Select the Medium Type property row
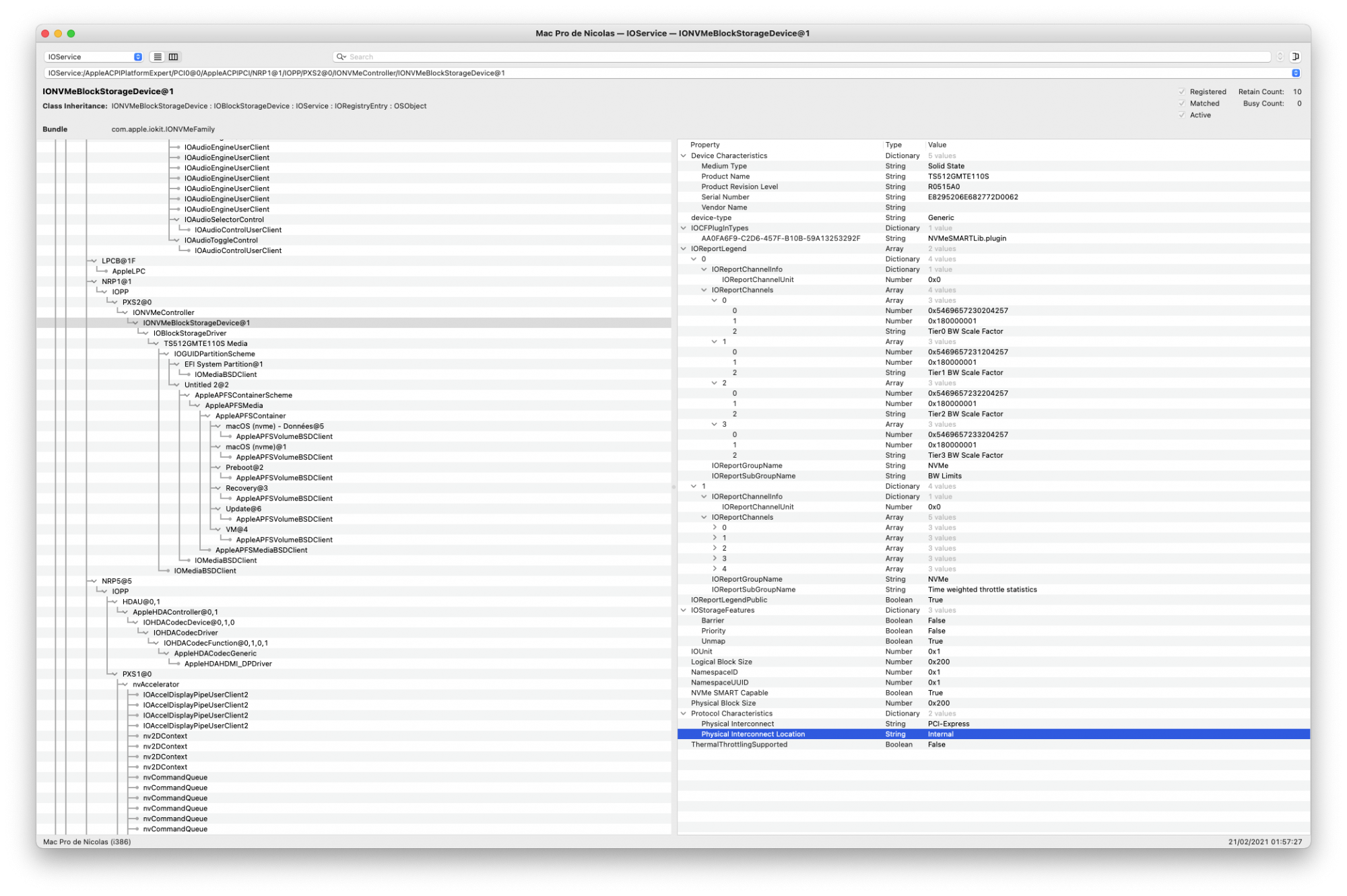Image resolution: width=1347 pixels, height=896 pixels. [x=993, y=166]
